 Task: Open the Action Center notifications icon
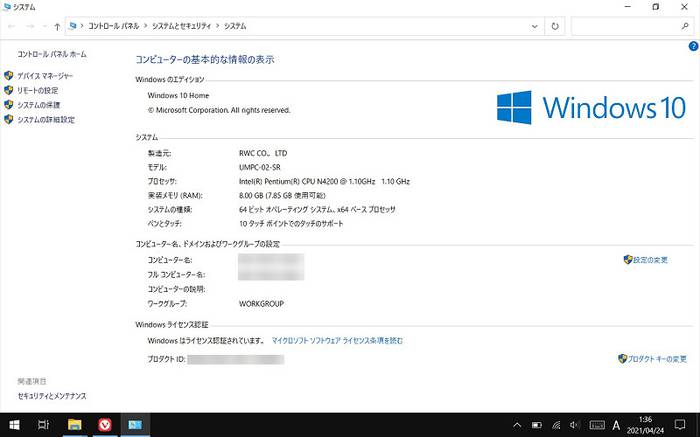[x=680, y=425]
